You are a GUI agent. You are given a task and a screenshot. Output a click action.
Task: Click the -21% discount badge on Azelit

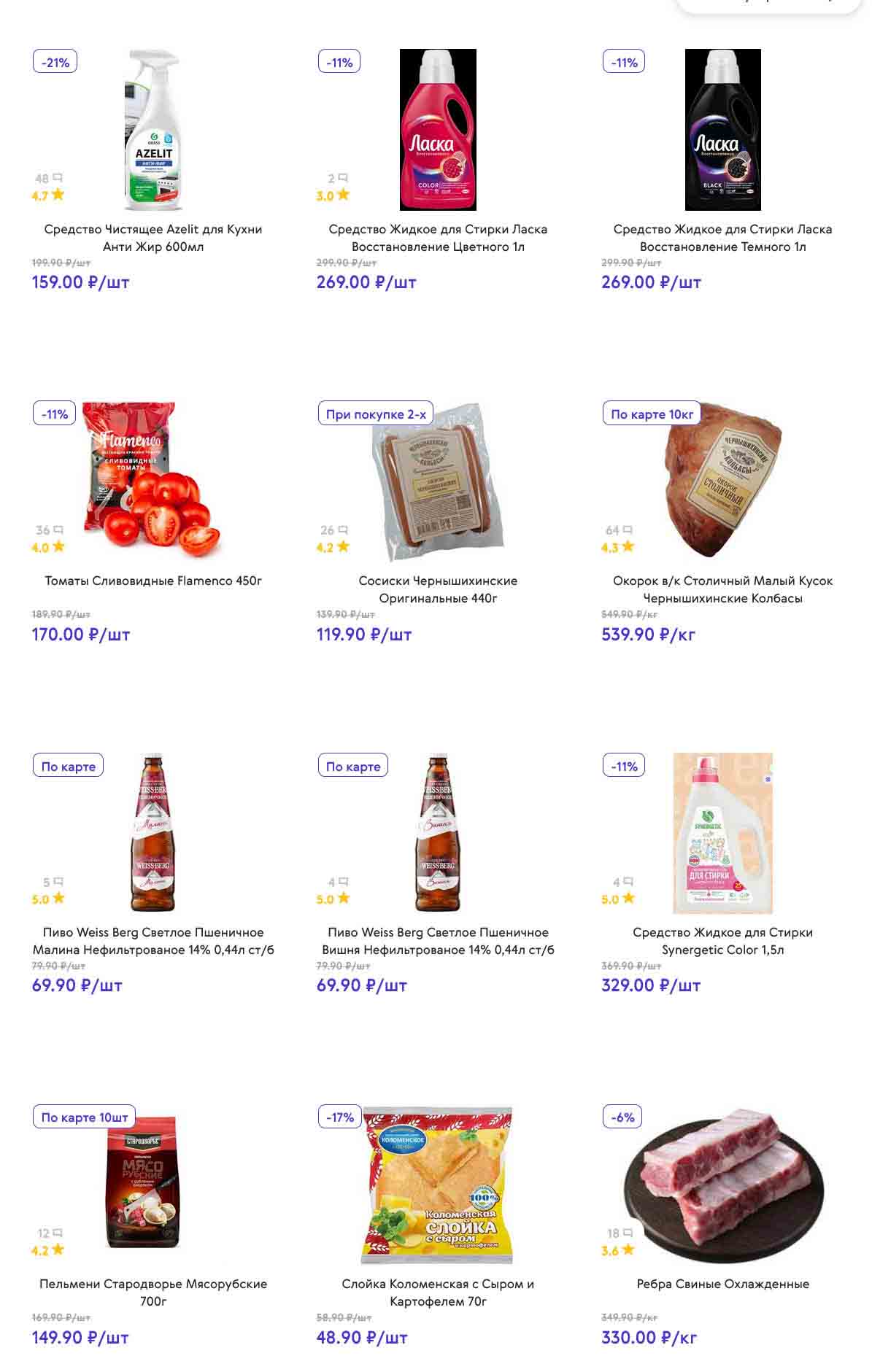pos(55,62)
